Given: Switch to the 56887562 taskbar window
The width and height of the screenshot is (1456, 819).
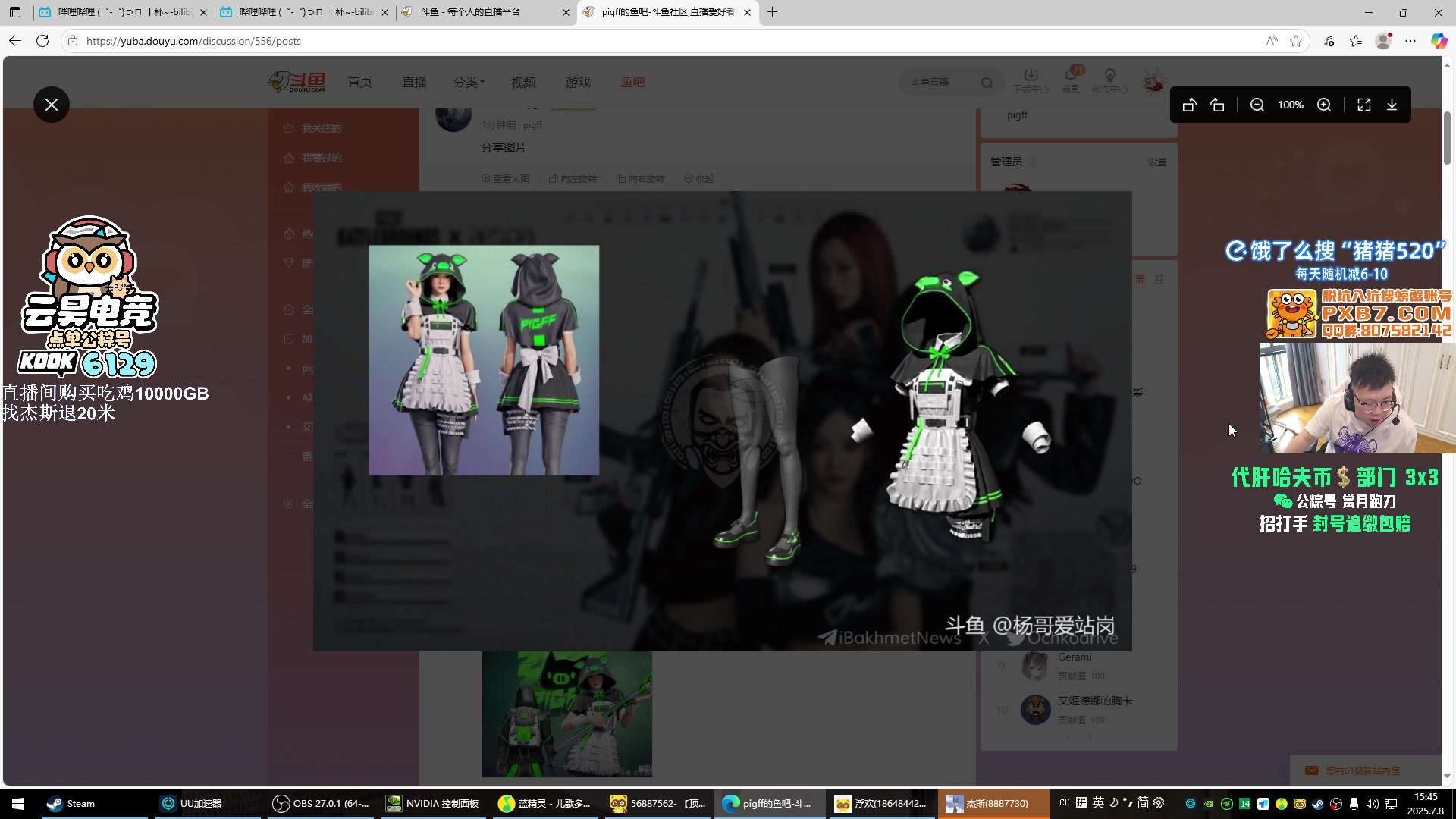Looking at the screenshot, I should pyautogui.click(x=657, y=803).
